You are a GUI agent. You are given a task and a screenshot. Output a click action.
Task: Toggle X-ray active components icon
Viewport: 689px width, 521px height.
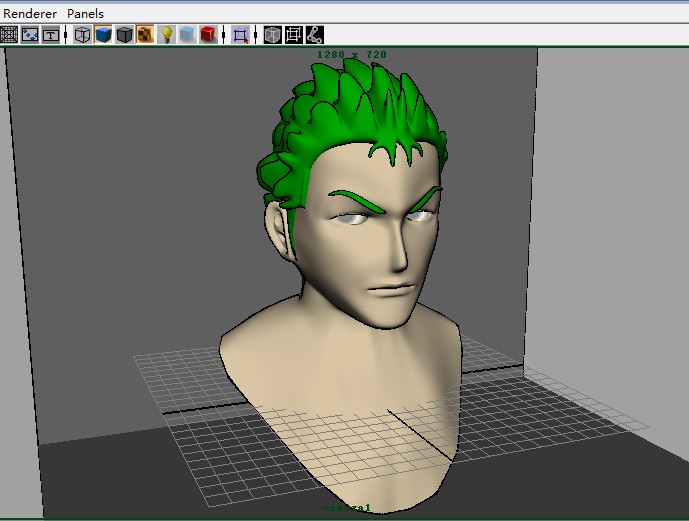pos(294,35)
